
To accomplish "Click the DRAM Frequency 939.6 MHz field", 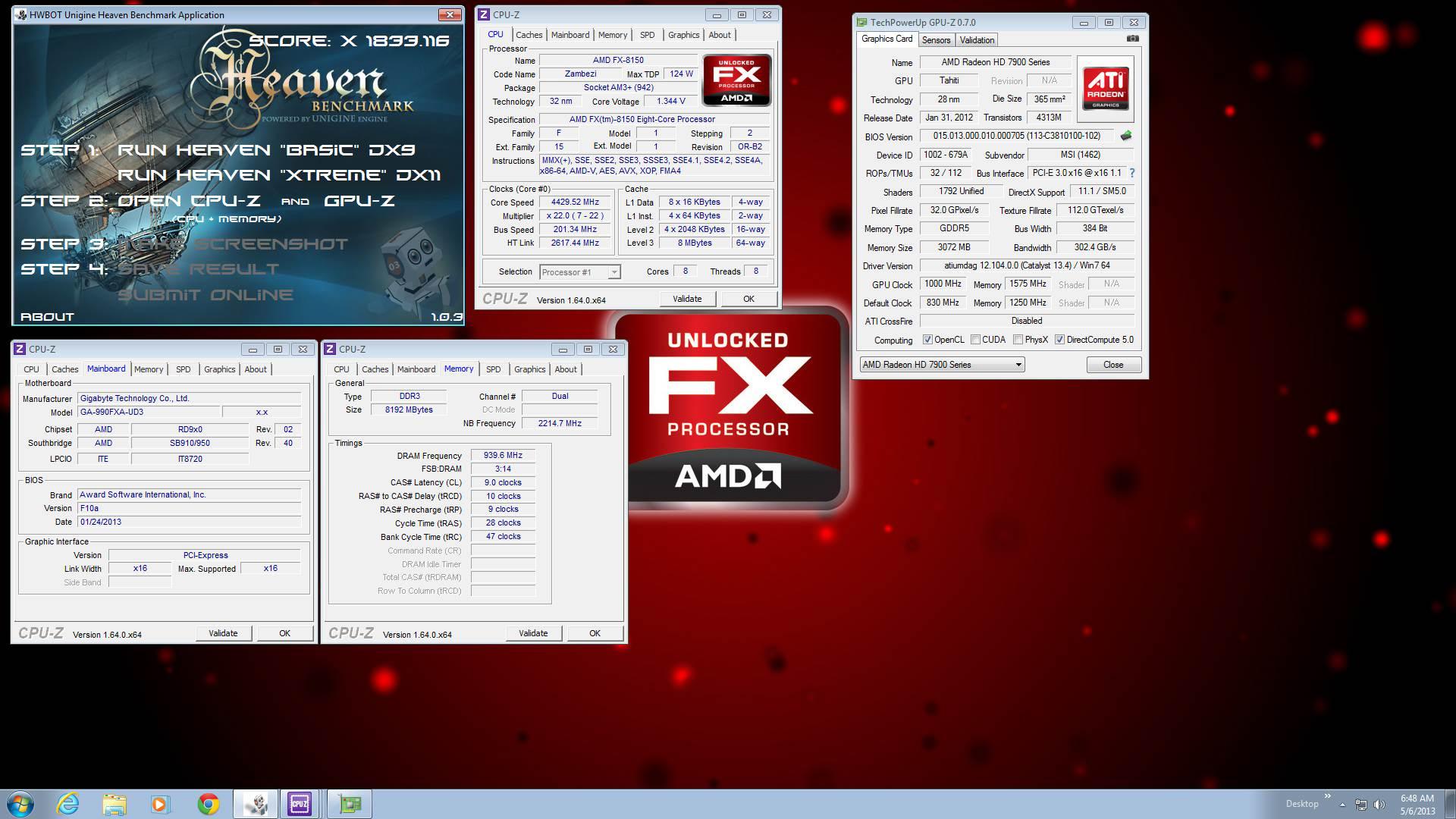I will click(503, 456).
